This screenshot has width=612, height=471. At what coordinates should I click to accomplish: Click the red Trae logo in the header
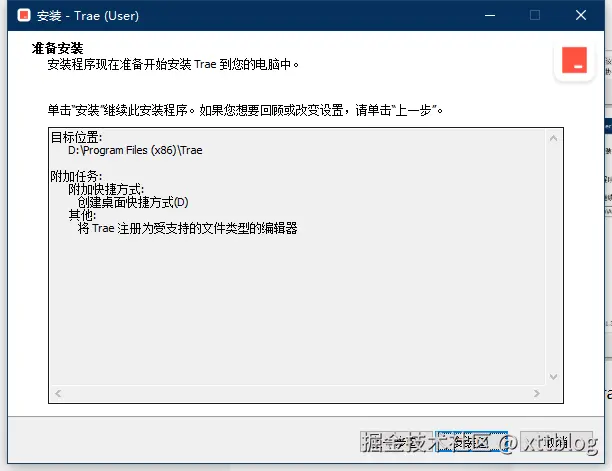pos(574,60)
